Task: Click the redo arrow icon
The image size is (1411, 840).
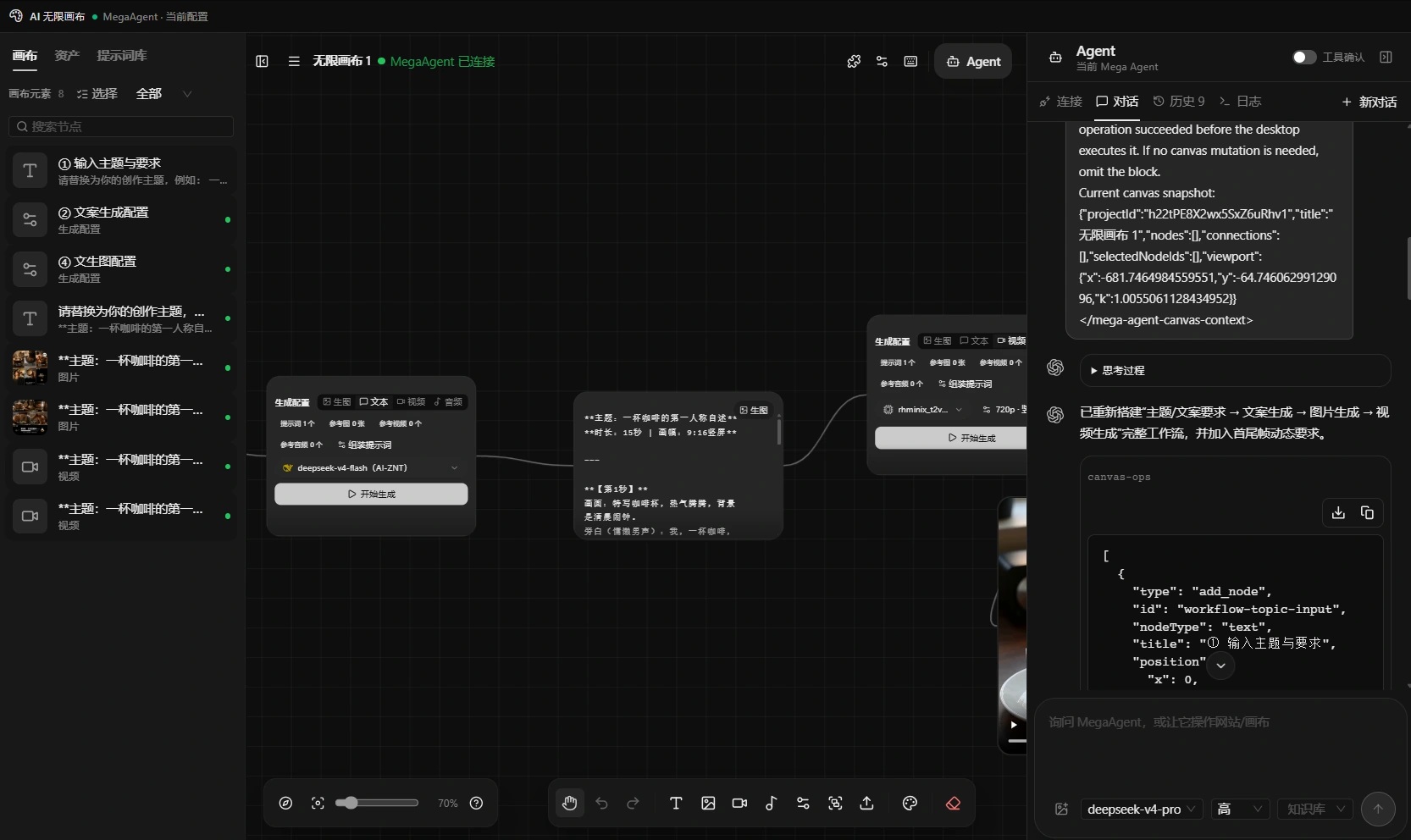Action: pyautogui.click(x=633, y=803)
